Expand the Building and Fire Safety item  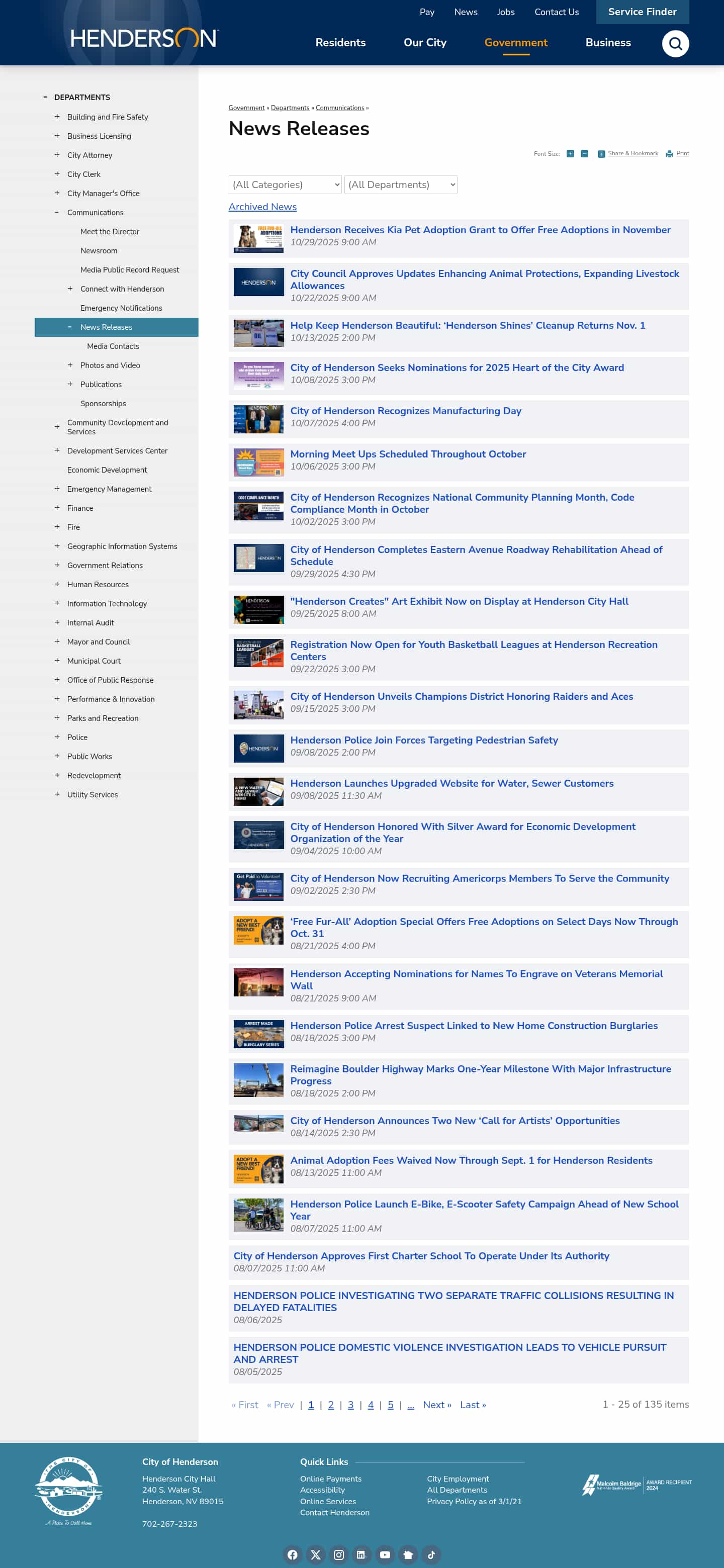click(57, 116)
